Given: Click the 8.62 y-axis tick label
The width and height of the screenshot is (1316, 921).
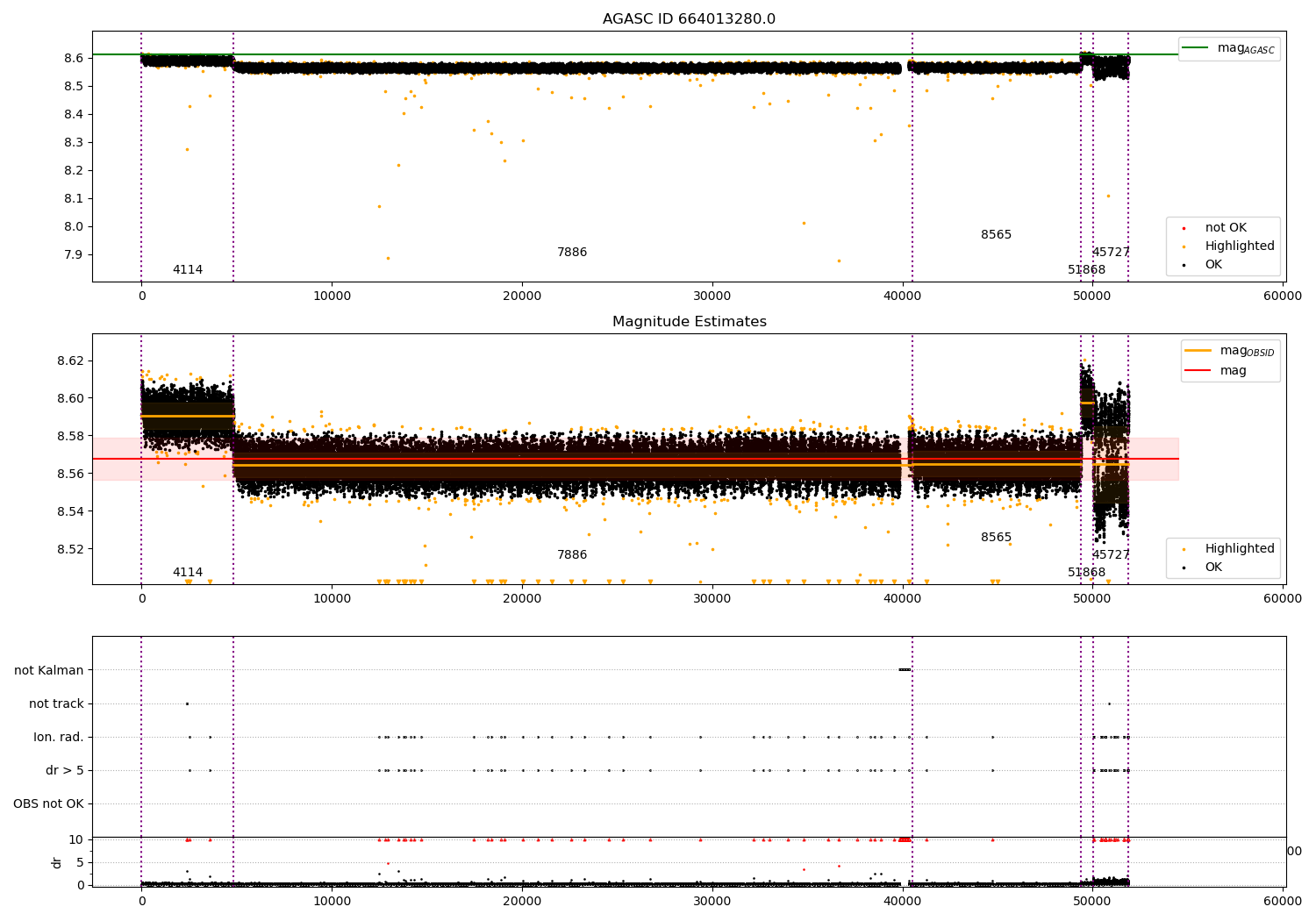Looking at the screenshot, I should coord(69,361).
